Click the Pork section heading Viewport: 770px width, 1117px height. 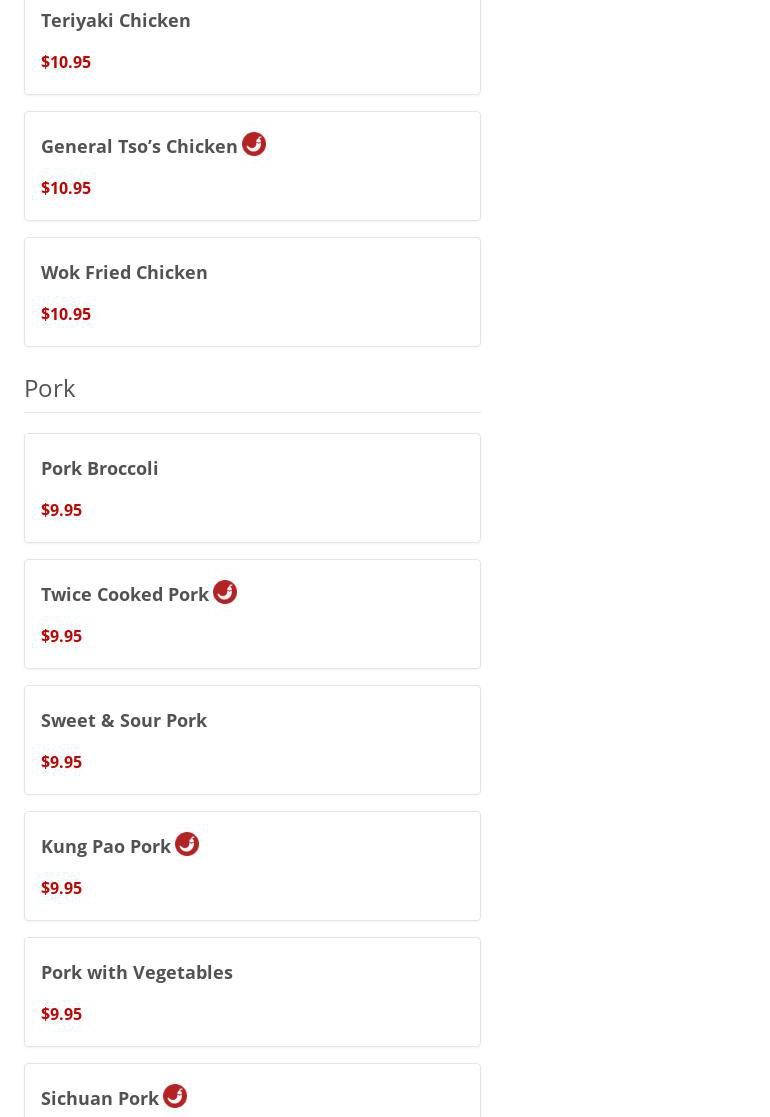coord(50,388)
